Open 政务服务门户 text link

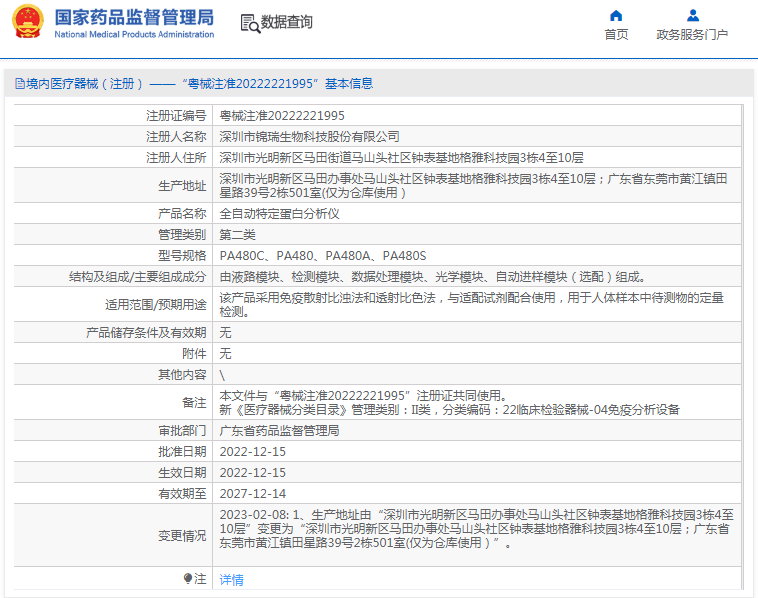[692, 35]
